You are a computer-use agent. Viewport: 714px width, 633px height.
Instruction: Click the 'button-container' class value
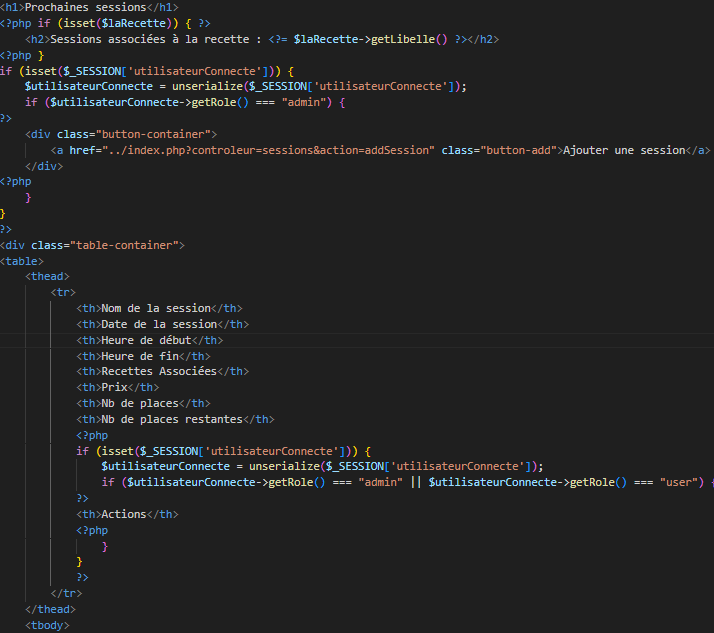[x=153, y=134]
